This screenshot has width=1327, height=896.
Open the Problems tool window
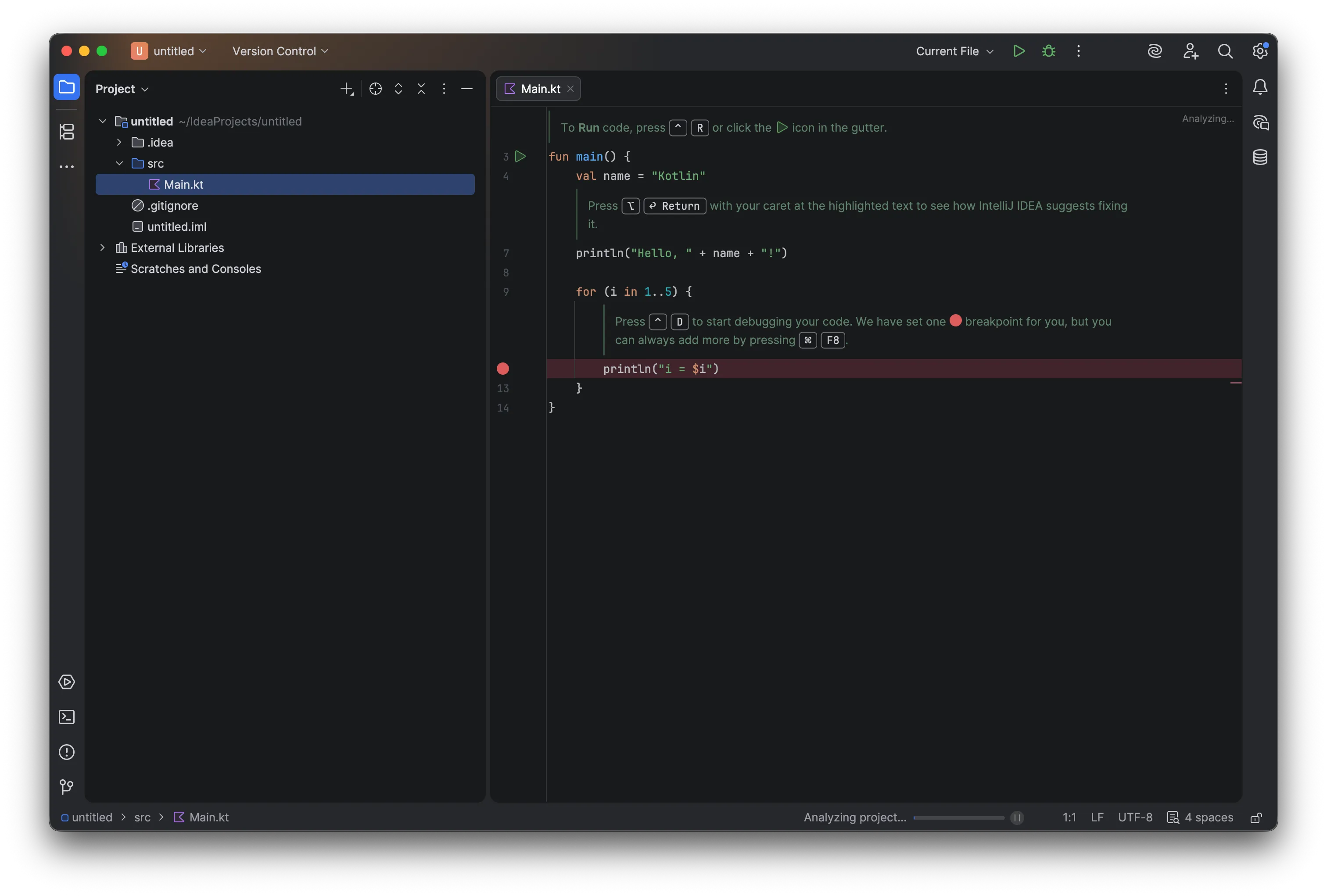(x=66, y=752)
